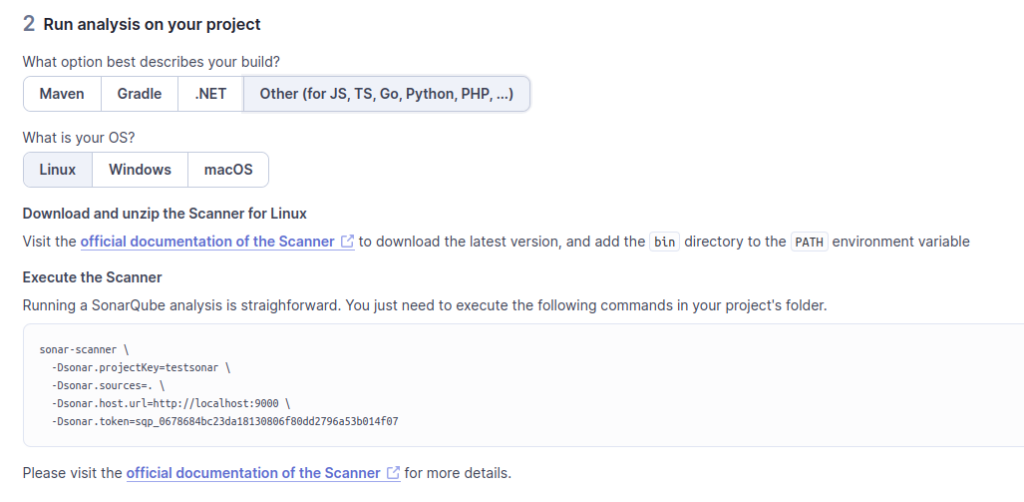Click the 'bin' inline code label

664,242
